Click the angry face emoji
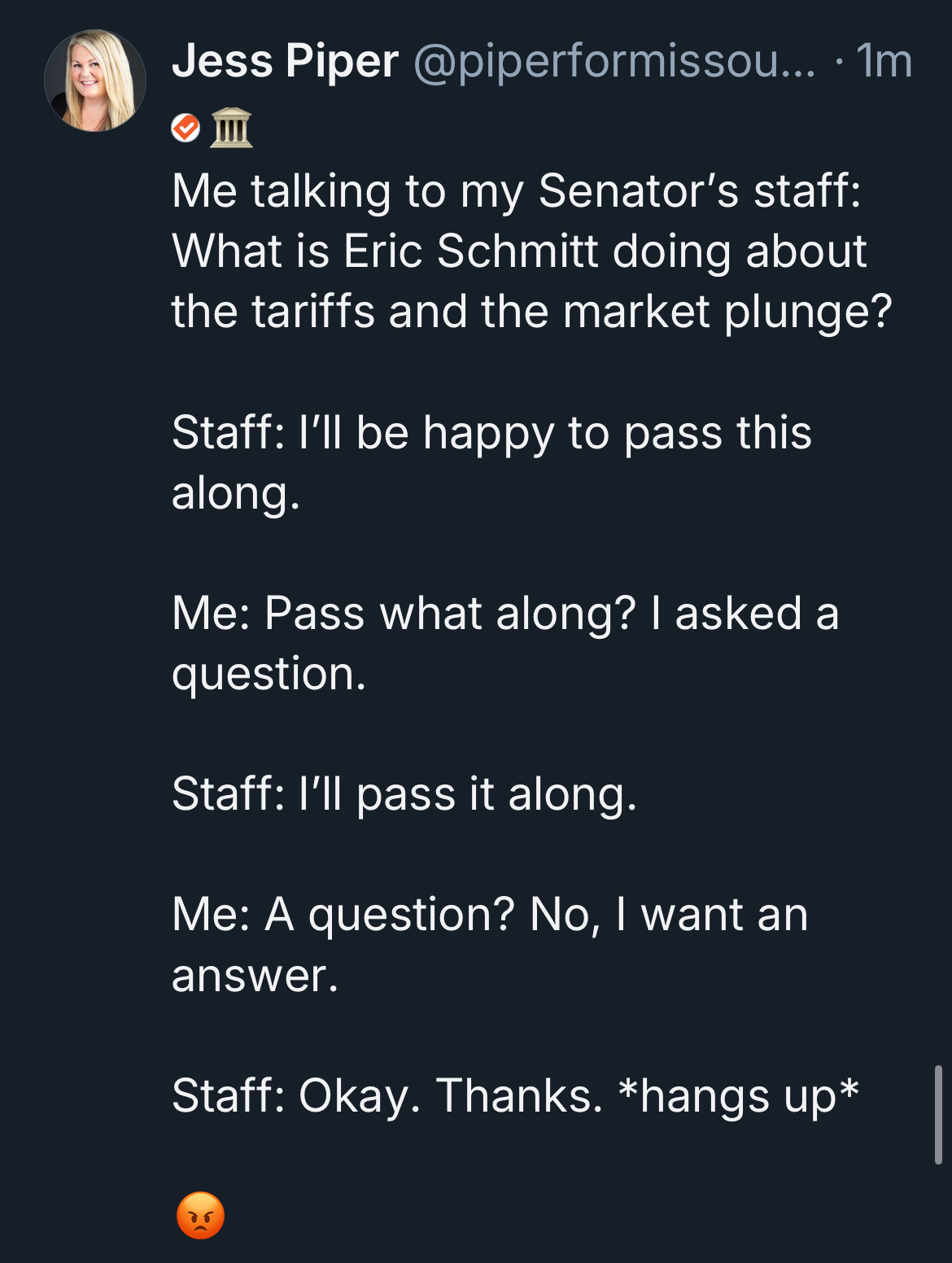952x1263 pixels. 200,1215
